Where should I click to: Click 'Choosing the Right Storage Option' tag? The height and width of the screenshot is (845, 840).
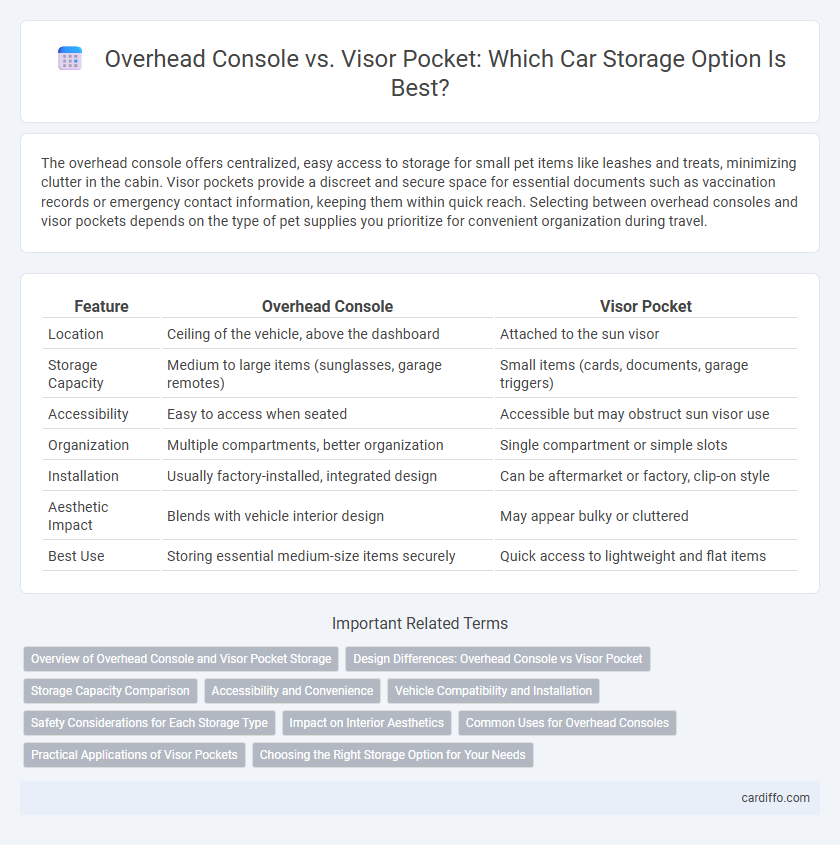393,754
